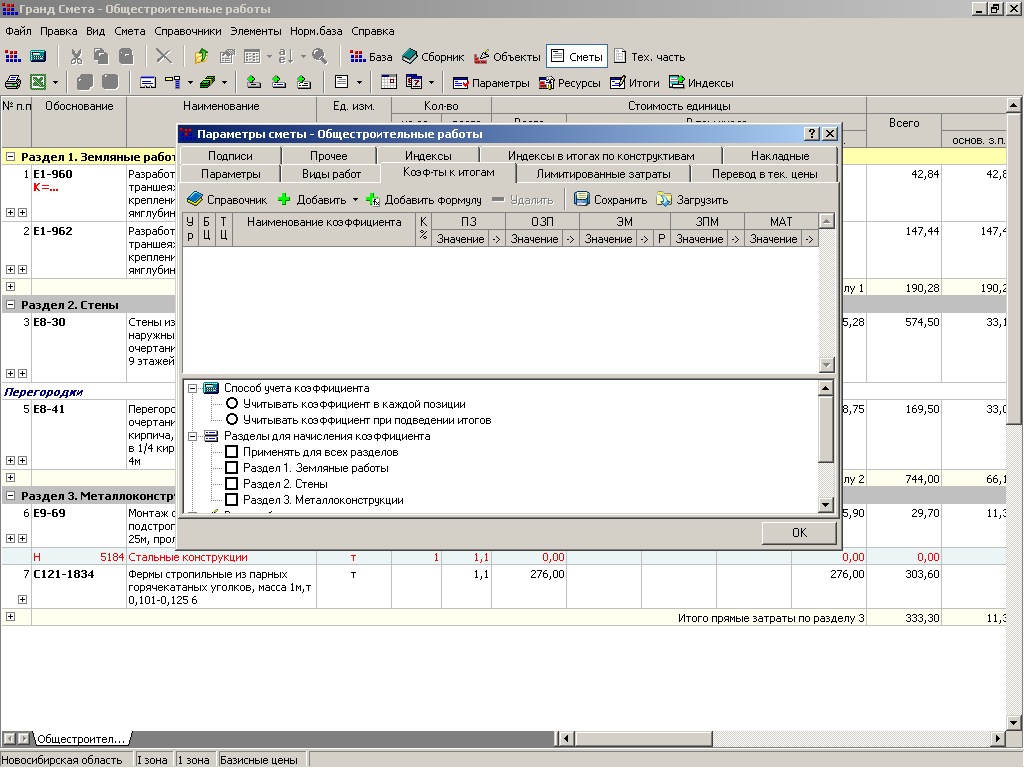This screenshot has width=1024, height=768.
Task: Click Базисные цены in status bar
Action: click(259, 760)
